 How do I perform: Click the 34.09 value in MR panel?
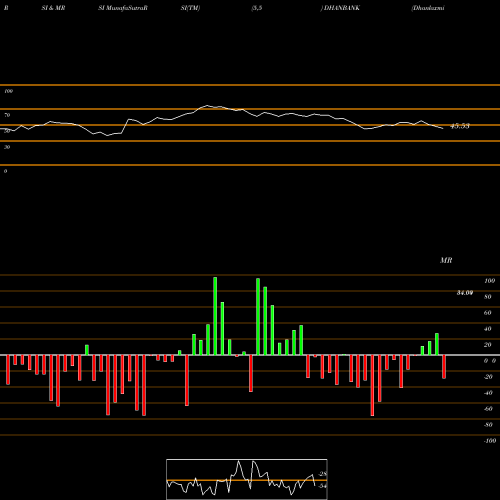click(465, 293)
